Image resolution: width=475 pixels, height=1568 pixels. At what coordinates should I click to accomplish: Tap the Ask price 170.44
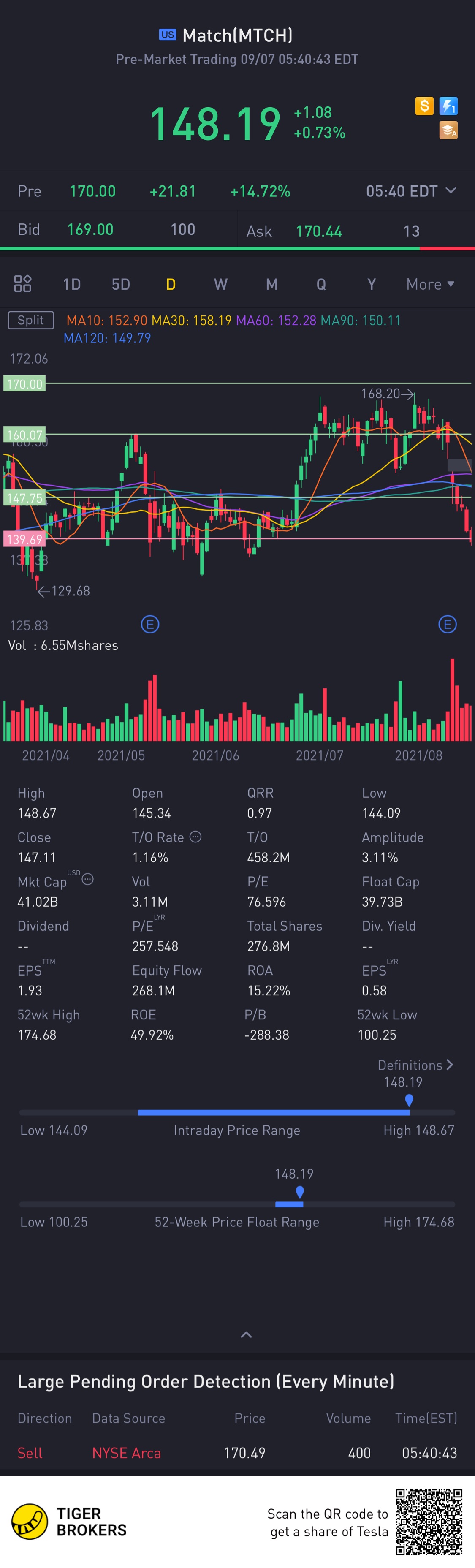pos(319,231)
